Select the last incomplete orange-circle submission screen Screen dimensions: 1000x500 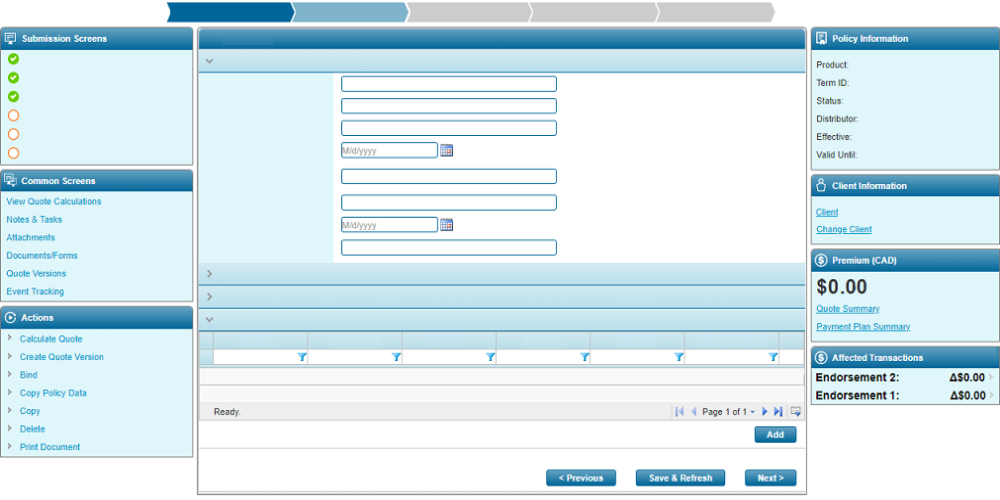pos(13,153)
